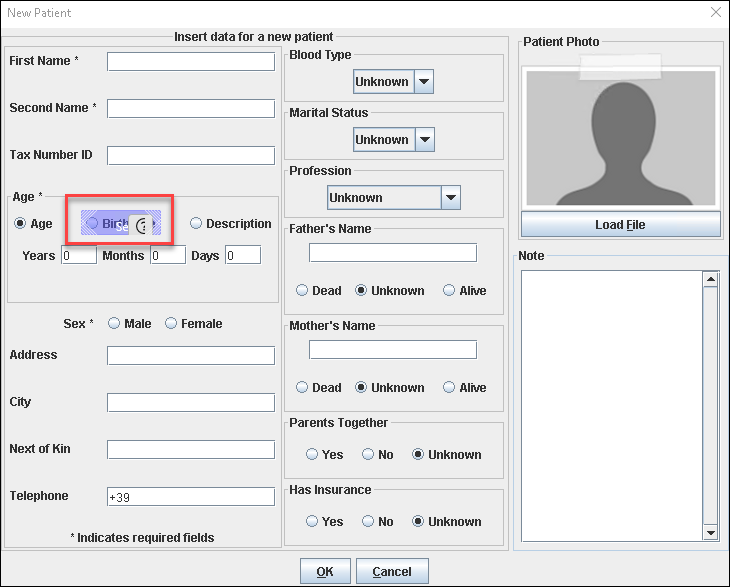This screenshot has height=587, width=730.
Task: Click the Telephone field
Action: (x=190, y=497)
